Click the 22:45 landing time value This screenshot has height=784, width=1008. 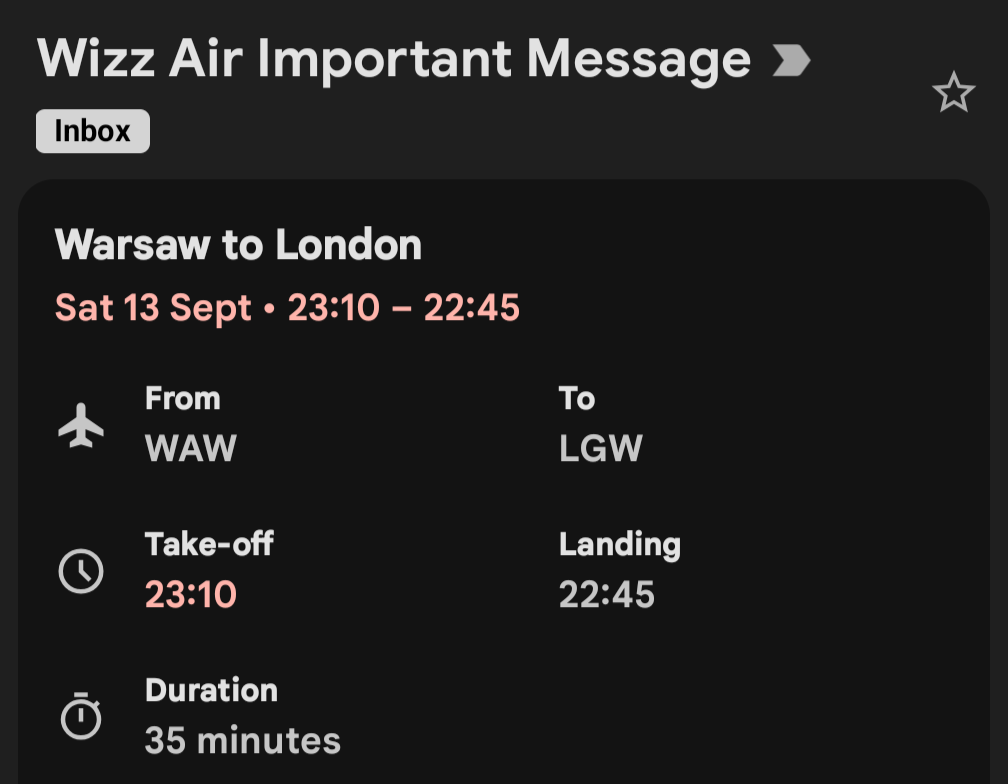pyautogui.click(x=607, y=594)
